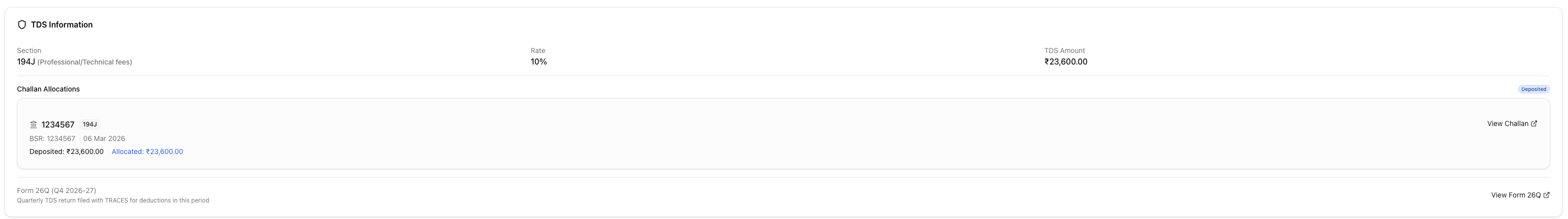Viewport: 1568px width, 219px height.
Task: Click the external-link icon beside View Form 26Q
Action: pos(1547,195)
